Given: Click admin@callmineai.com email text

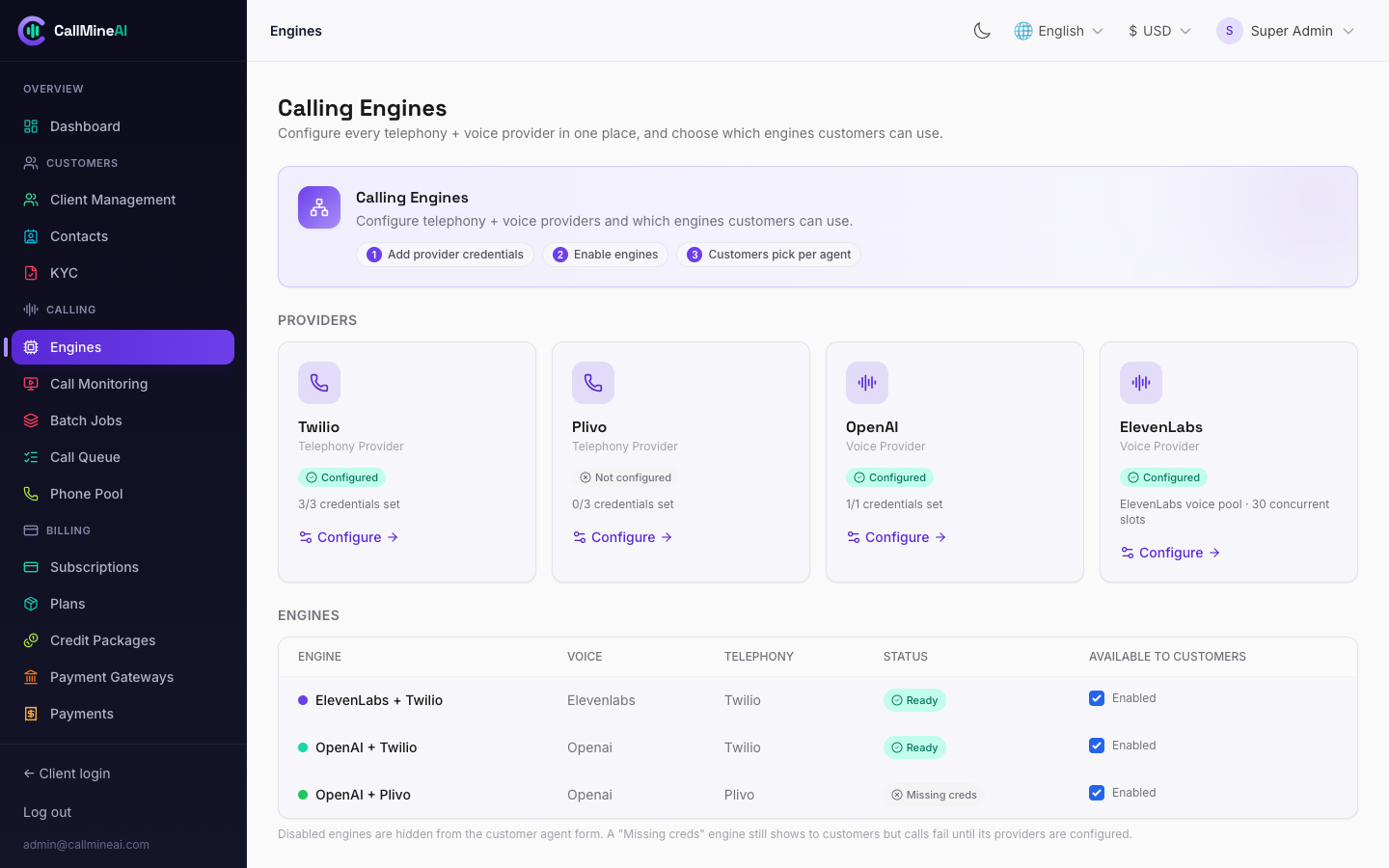Looking at the screenshot, I should click(86, 845).
